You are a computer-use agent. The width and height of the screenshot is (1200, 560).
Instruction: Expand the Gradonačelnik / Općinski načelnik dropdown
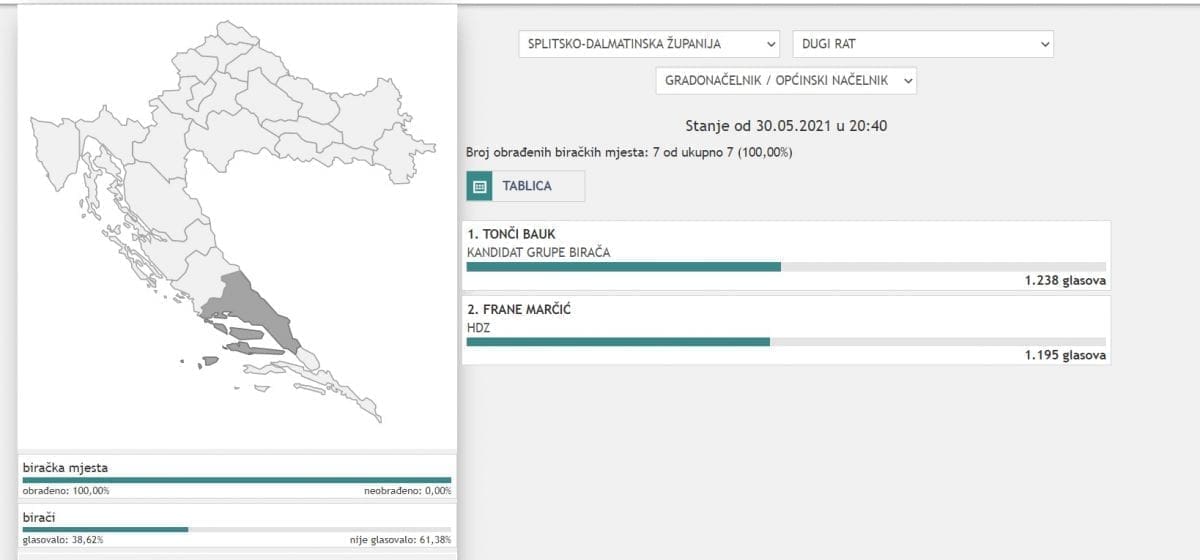(786, 81)
